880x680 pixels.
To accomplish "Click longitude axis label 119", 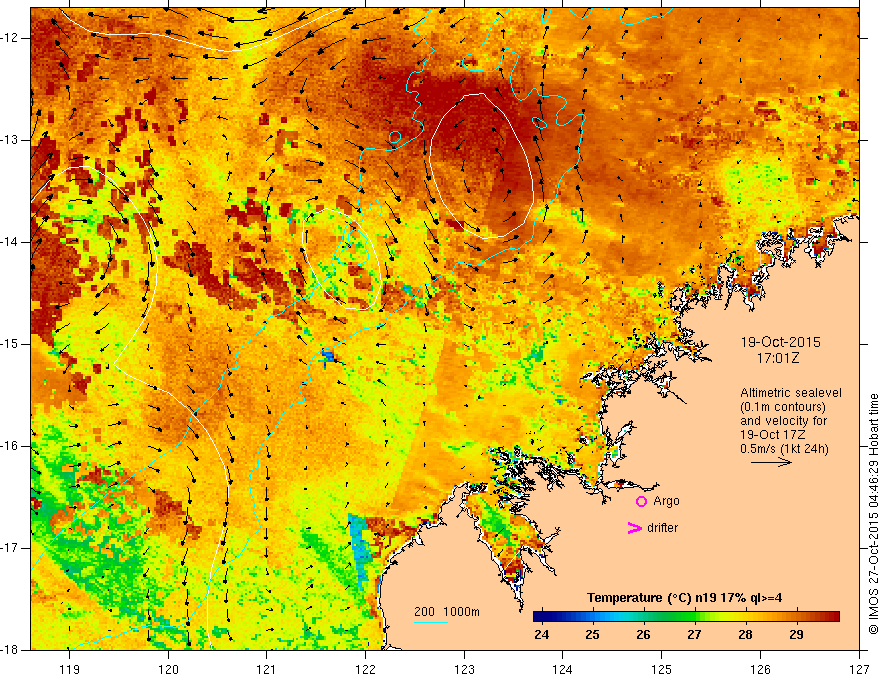I will [x=69, y=669].
